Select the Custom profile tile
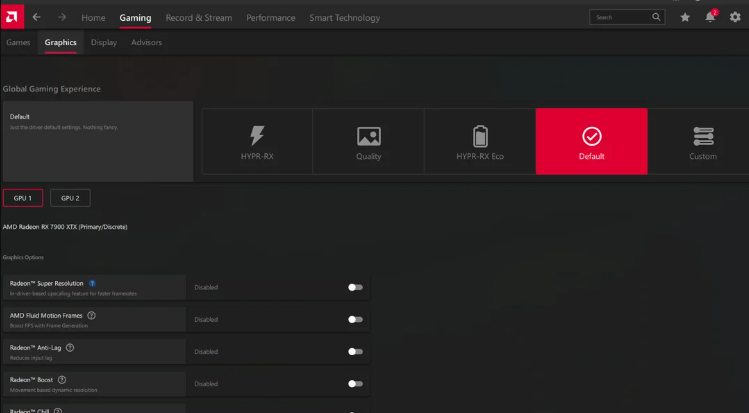Viewport: 749px width, 413px height. [702, 142]
